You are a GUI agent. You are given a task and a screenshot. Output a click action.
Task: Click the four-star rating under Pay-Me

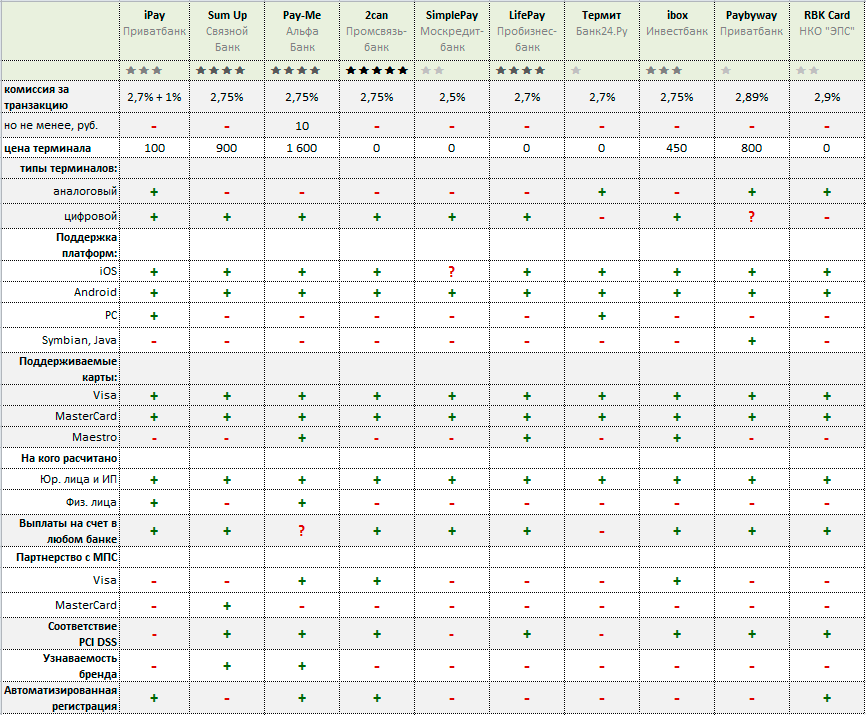295,70
